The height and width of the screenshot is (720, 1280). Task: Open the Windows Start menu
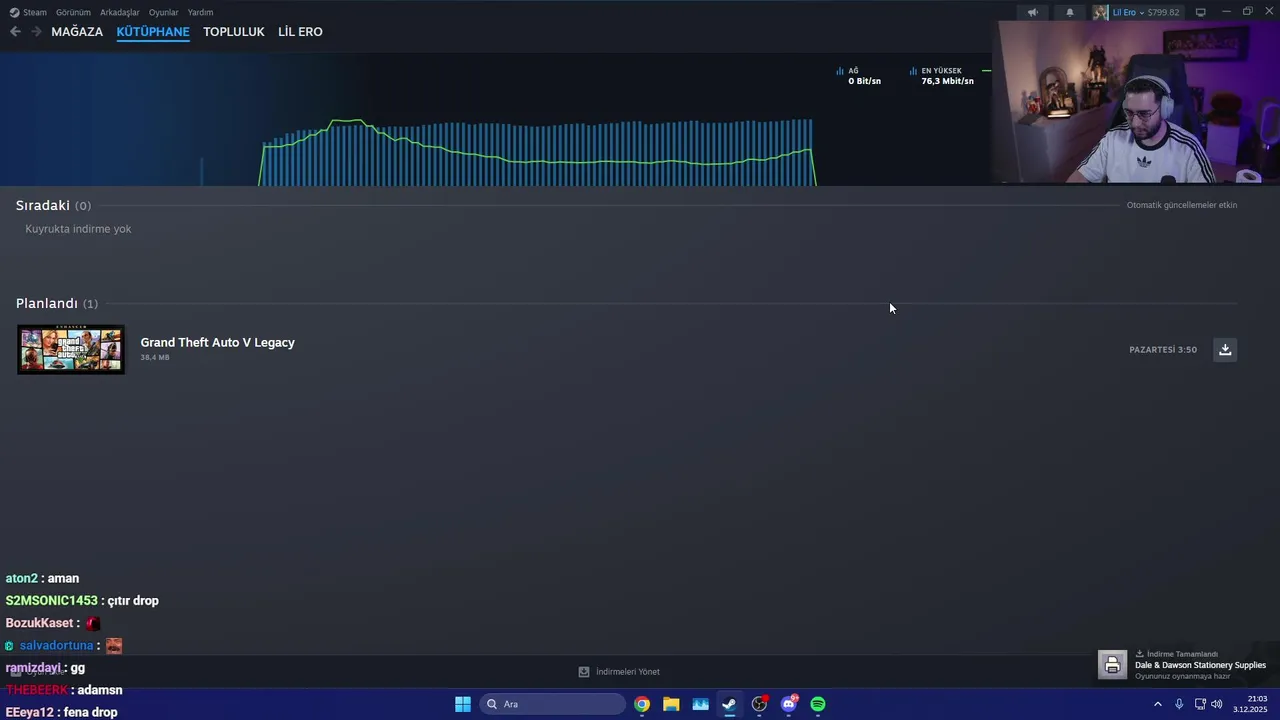coord(463,704)
